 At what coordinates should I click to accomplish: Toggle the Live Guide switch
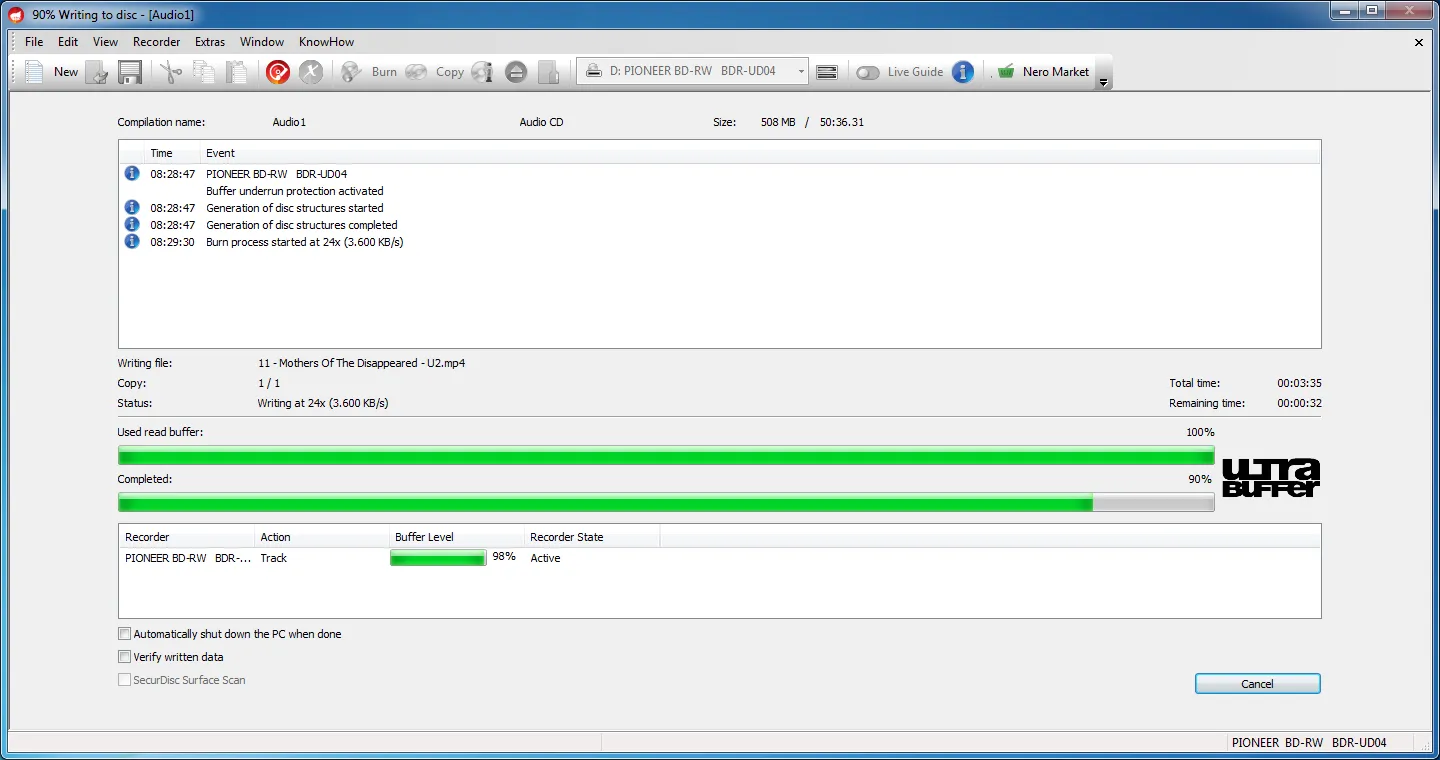[868, 72]
